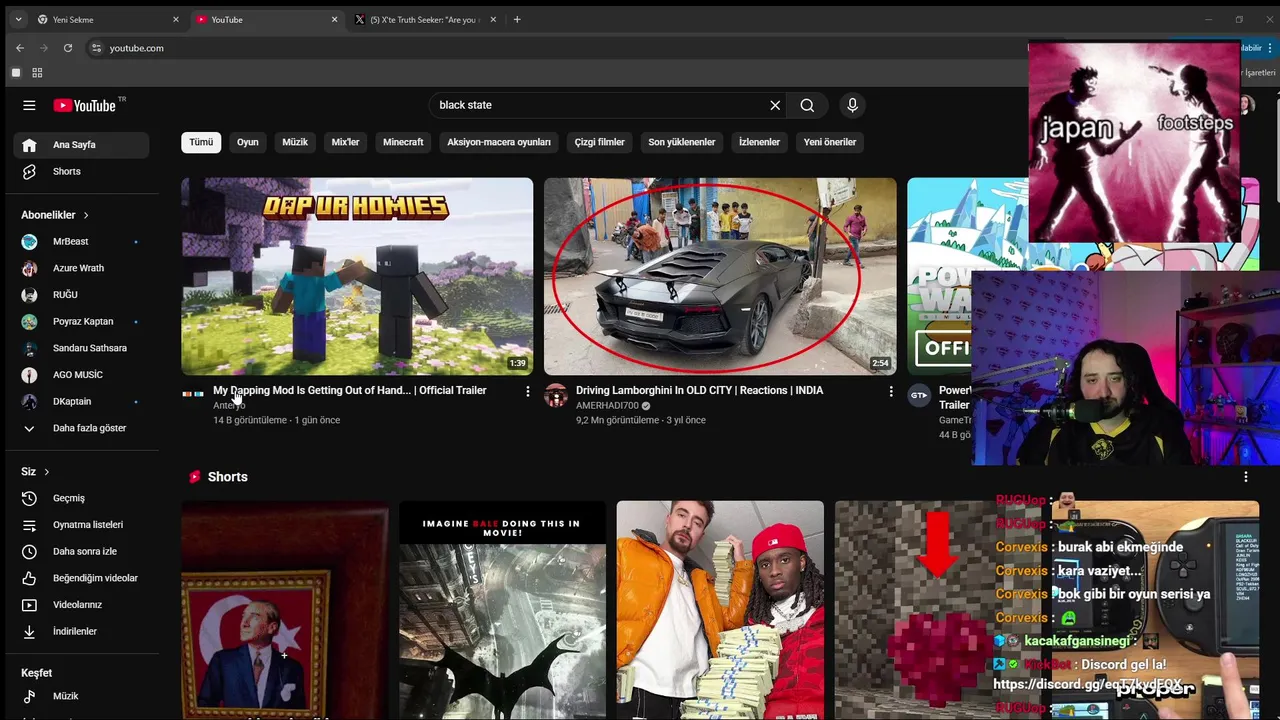1280x720 pixels.
Task: Reload the page in the browser
Action: 67,48
